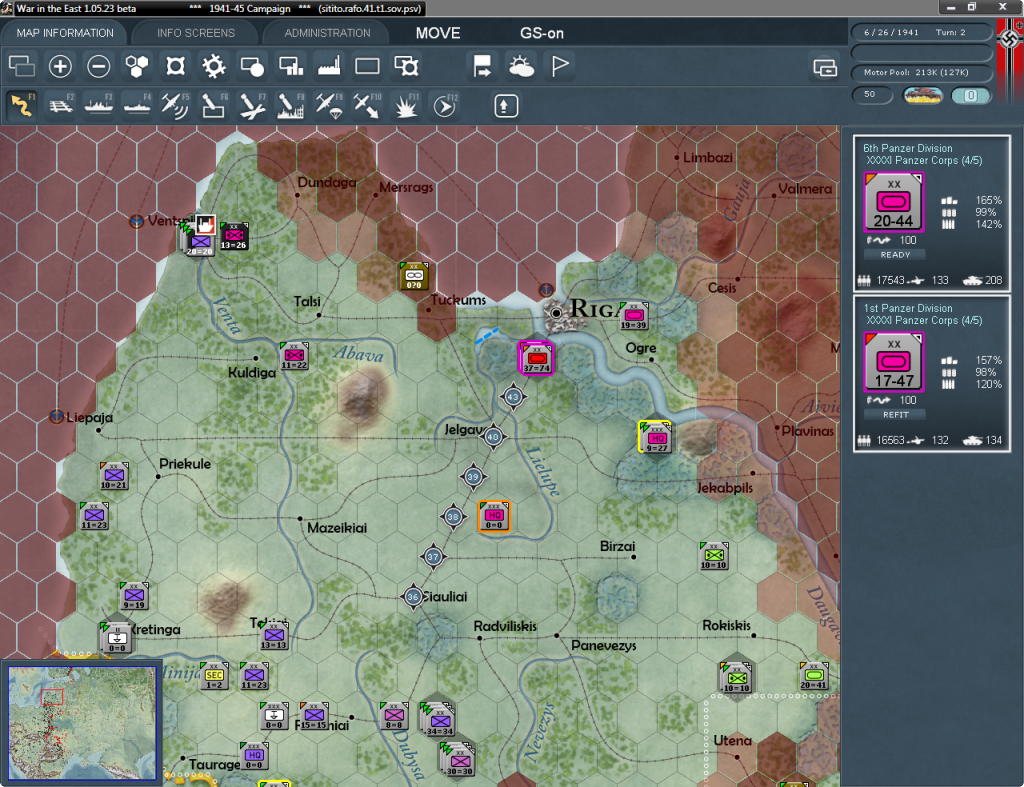
Task: Click the movement path hex marked 43
Action: [513, 396]
